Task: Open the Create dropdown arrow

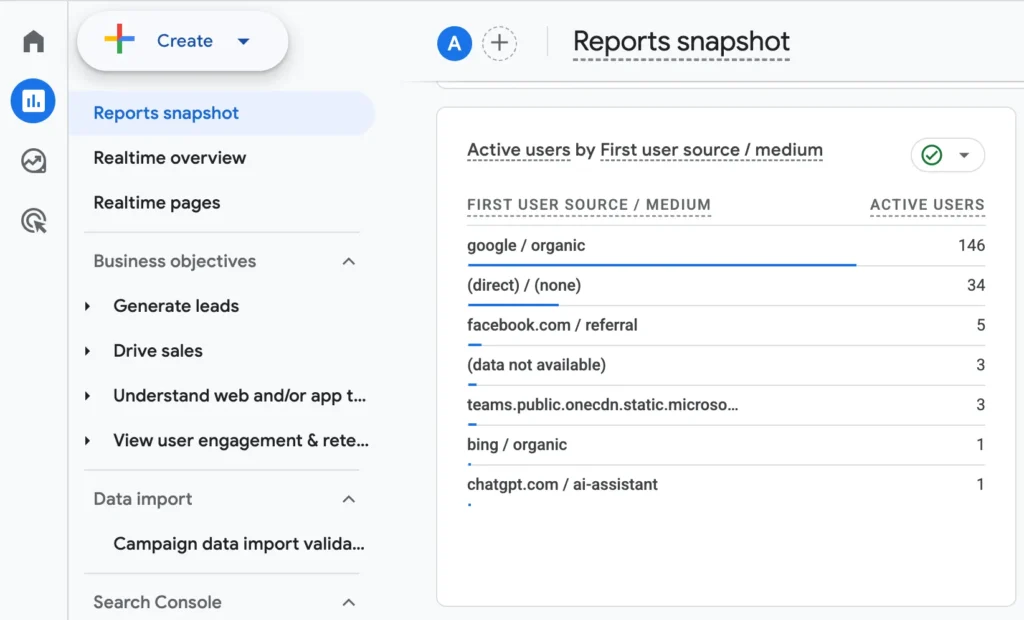Action: tap(244, 41)
